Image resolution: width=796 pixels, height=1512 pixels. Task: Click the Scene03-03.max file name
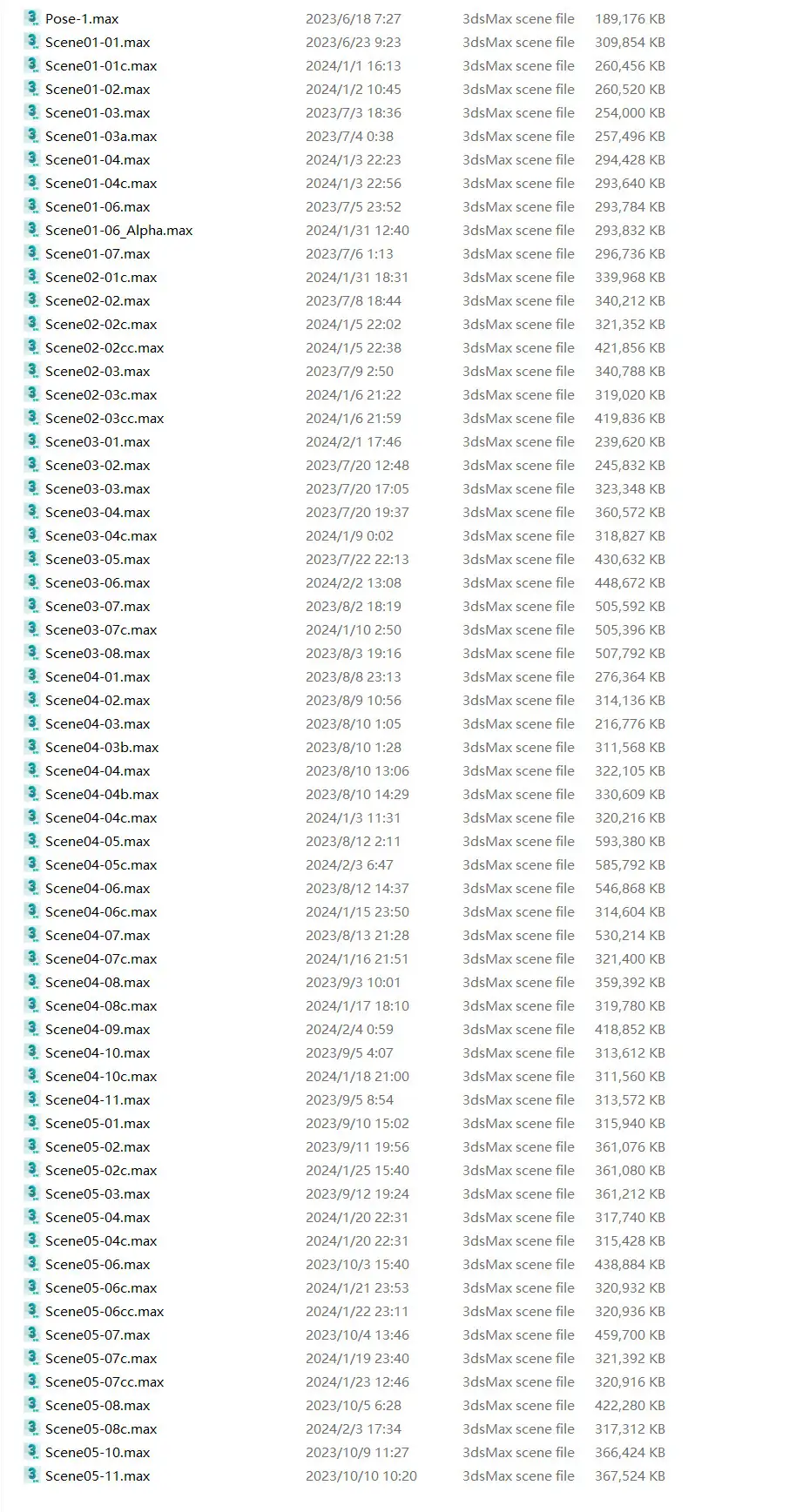point(98,488)
